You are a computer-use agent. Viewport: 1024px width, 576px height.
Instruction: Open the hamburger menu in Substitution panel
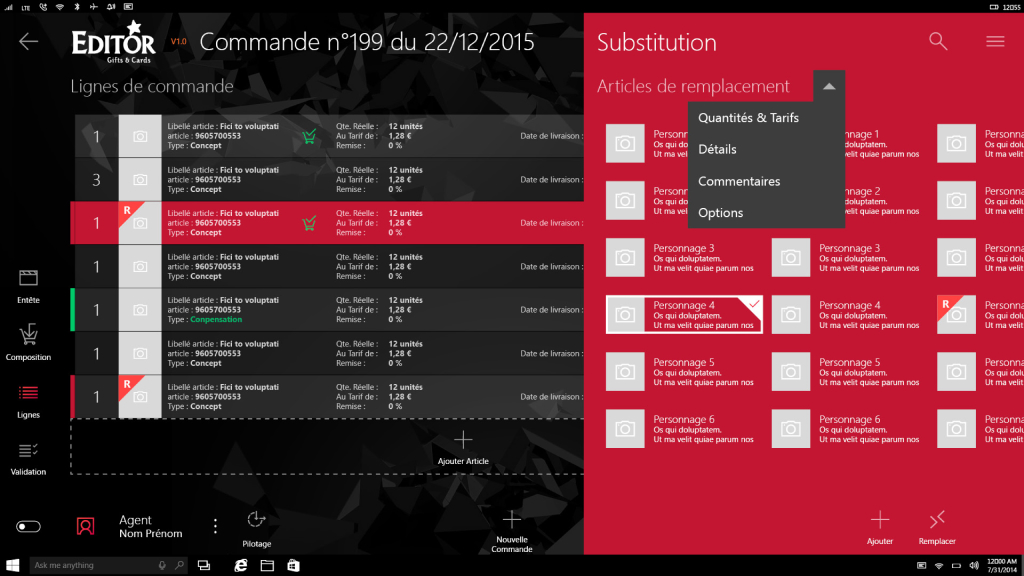pos(994,41)
